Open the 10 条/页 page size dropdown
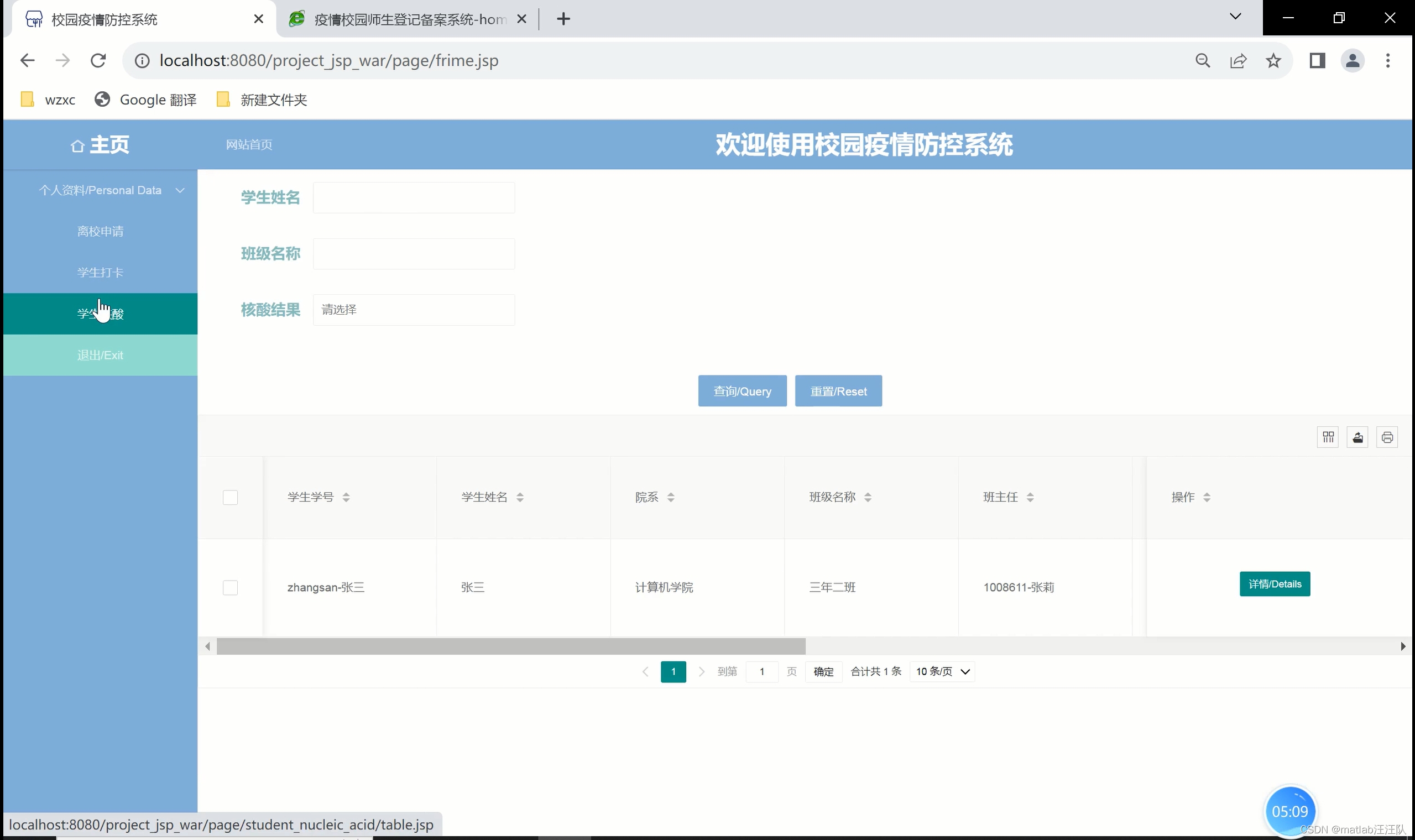1415x840 pixels. [942, 671]
